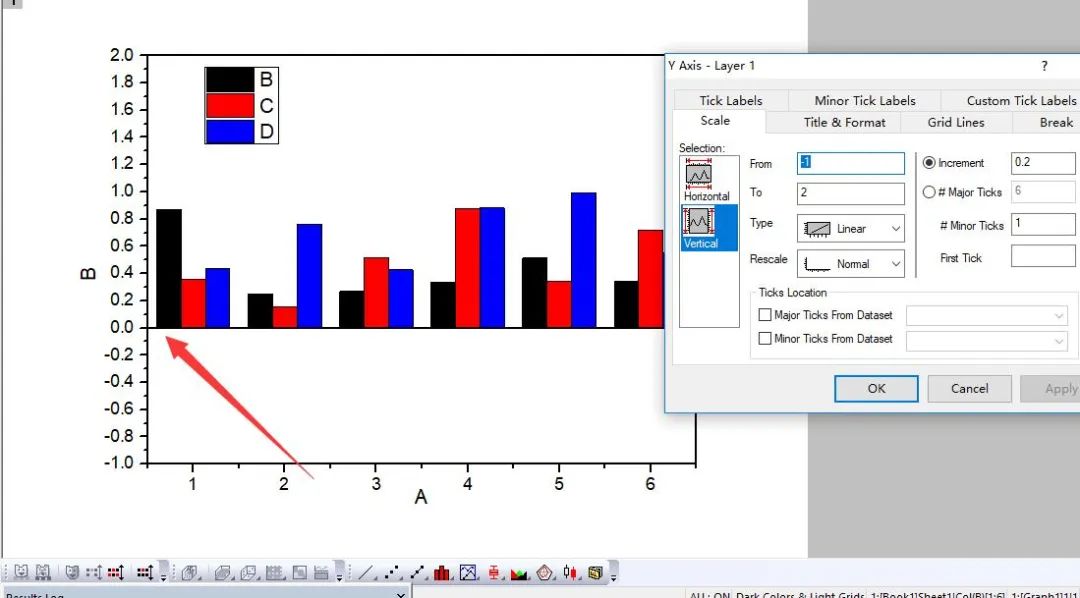Screen dimensions: 1080x598
Task: Click the gray framed-square toolbar icon
Action: (300, 573)
